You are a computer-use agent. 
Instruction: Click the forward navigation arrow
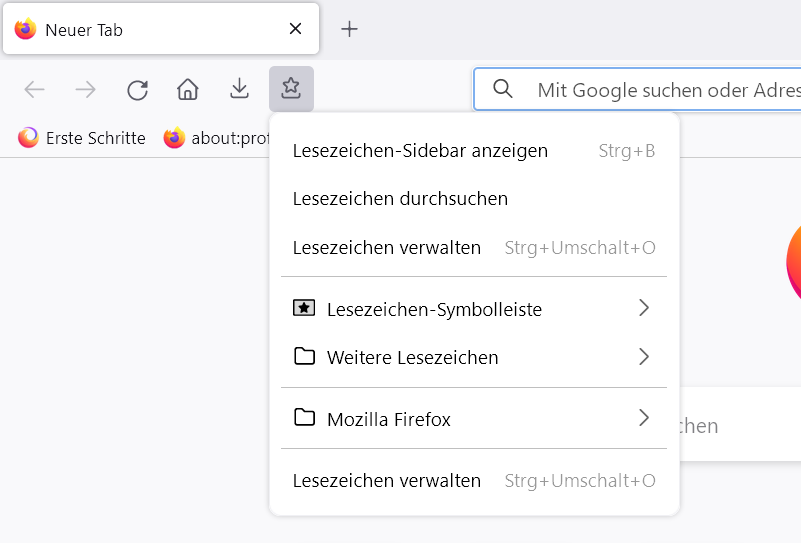(86, 90)
